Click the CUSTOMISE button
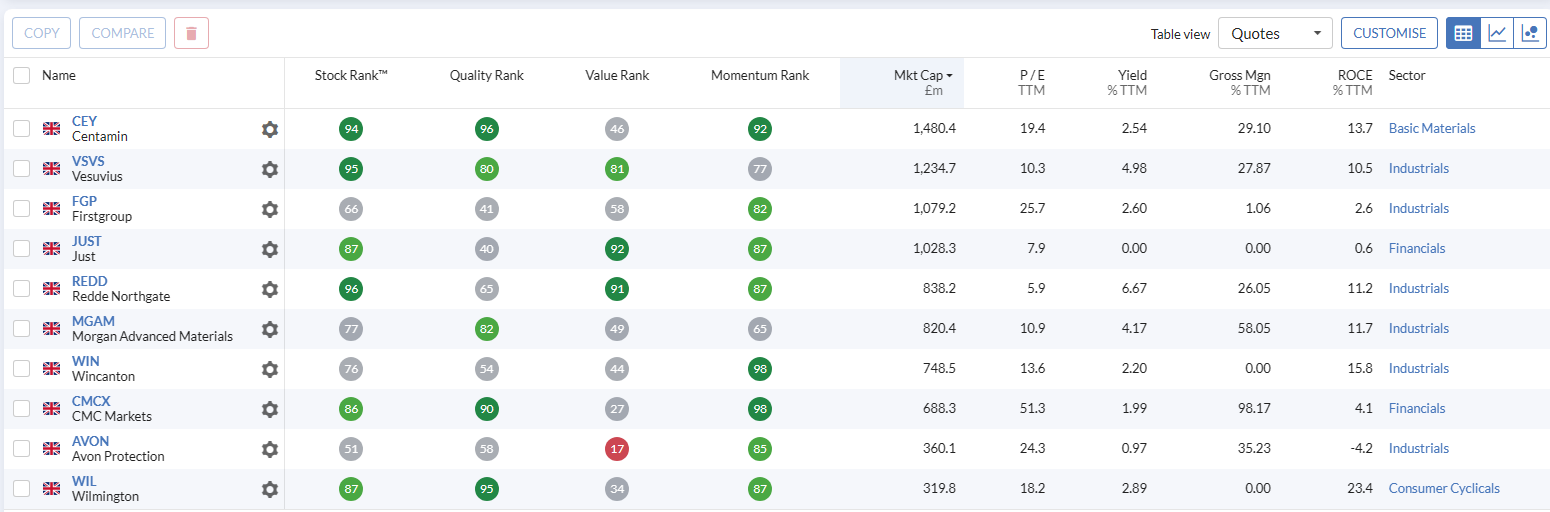This screenshot has width=1550, height=512. [1389, 33]
